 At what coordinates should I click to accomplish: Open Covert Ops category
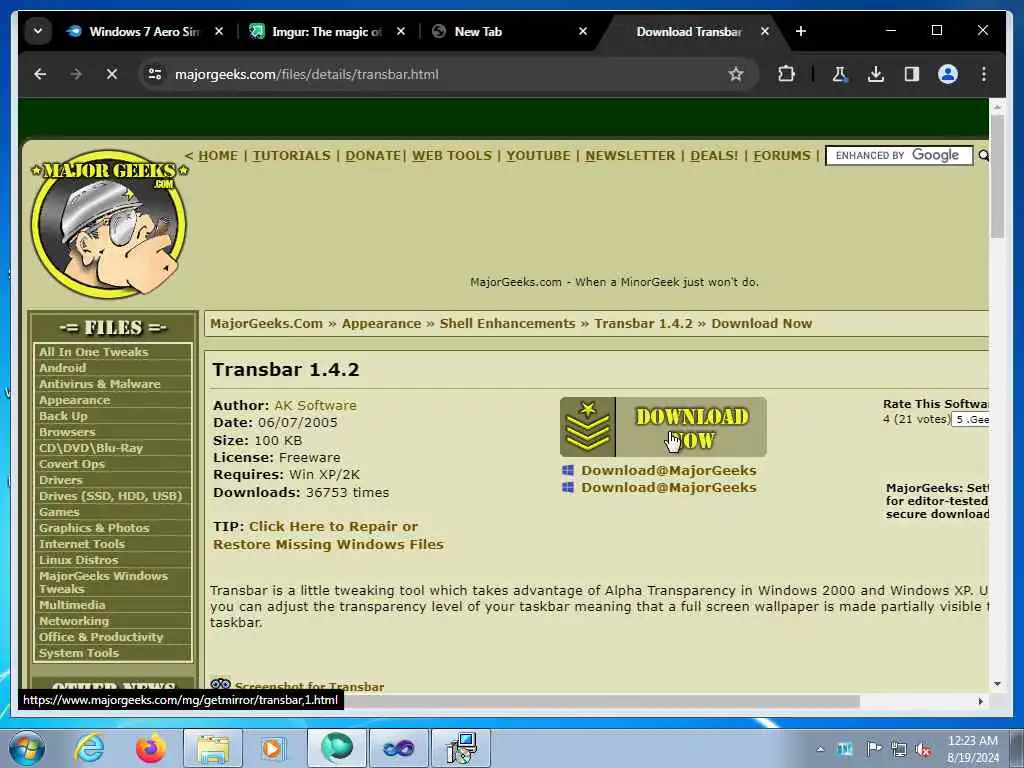(71, 464)
